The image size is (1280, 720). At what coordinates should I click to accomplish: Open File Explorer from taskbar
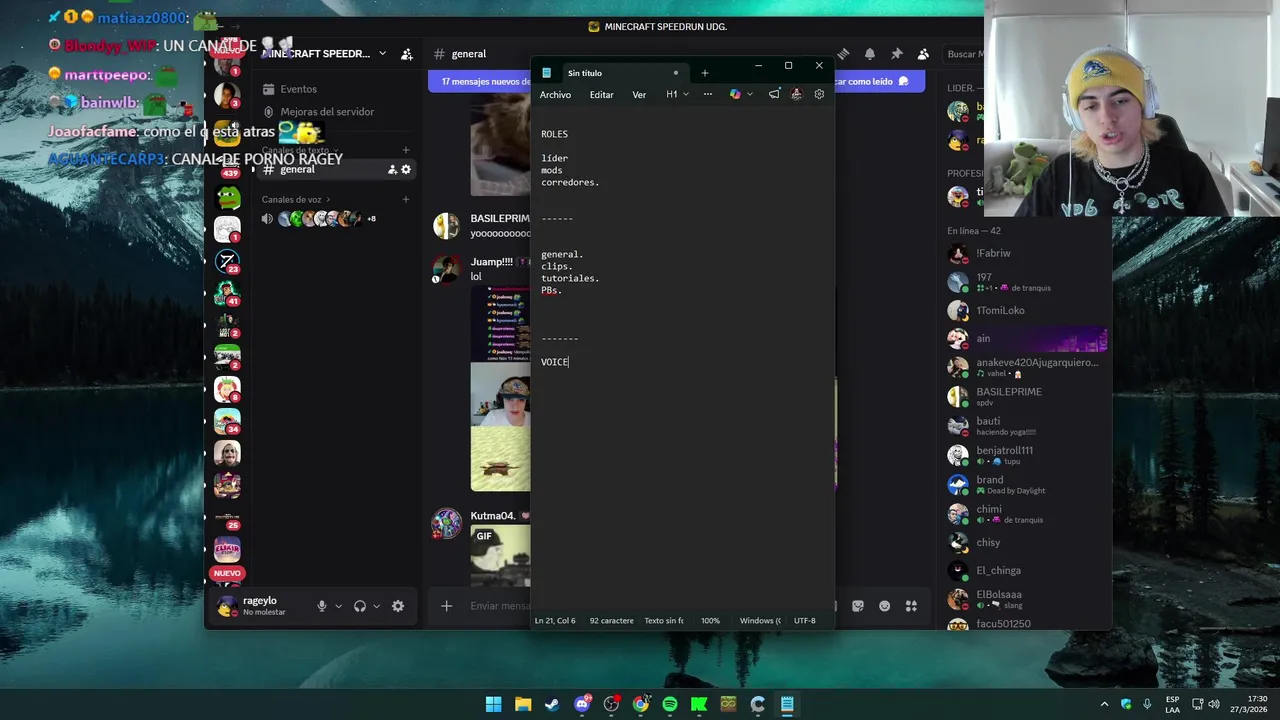tap(523, 704)
